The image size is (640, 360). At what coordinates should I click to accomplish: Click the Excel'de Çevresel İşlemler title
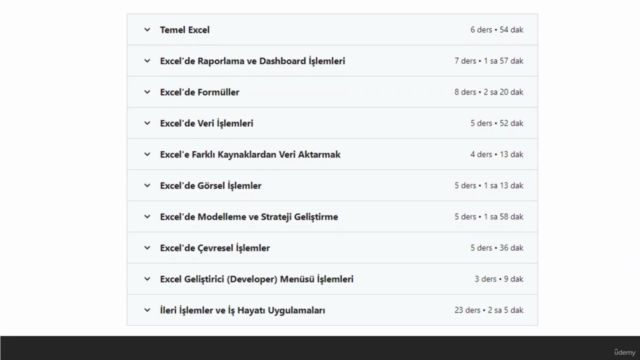pos(215,248)
